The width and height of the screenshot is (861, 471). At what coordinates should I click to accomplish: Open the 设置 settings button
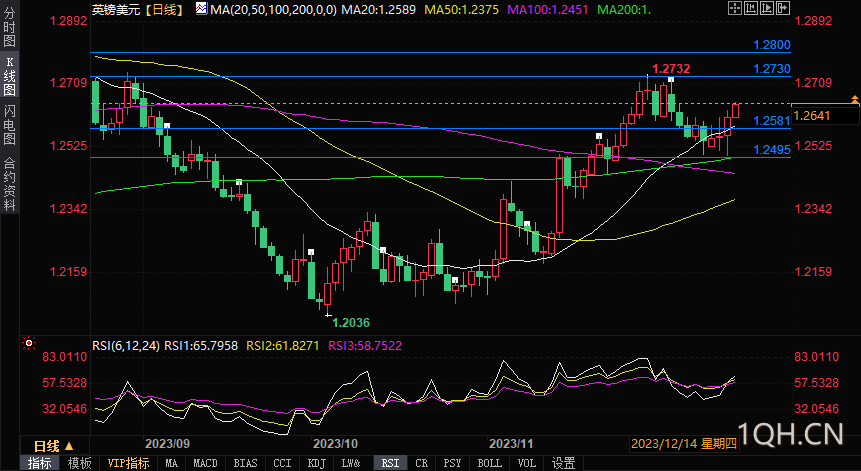563,463
